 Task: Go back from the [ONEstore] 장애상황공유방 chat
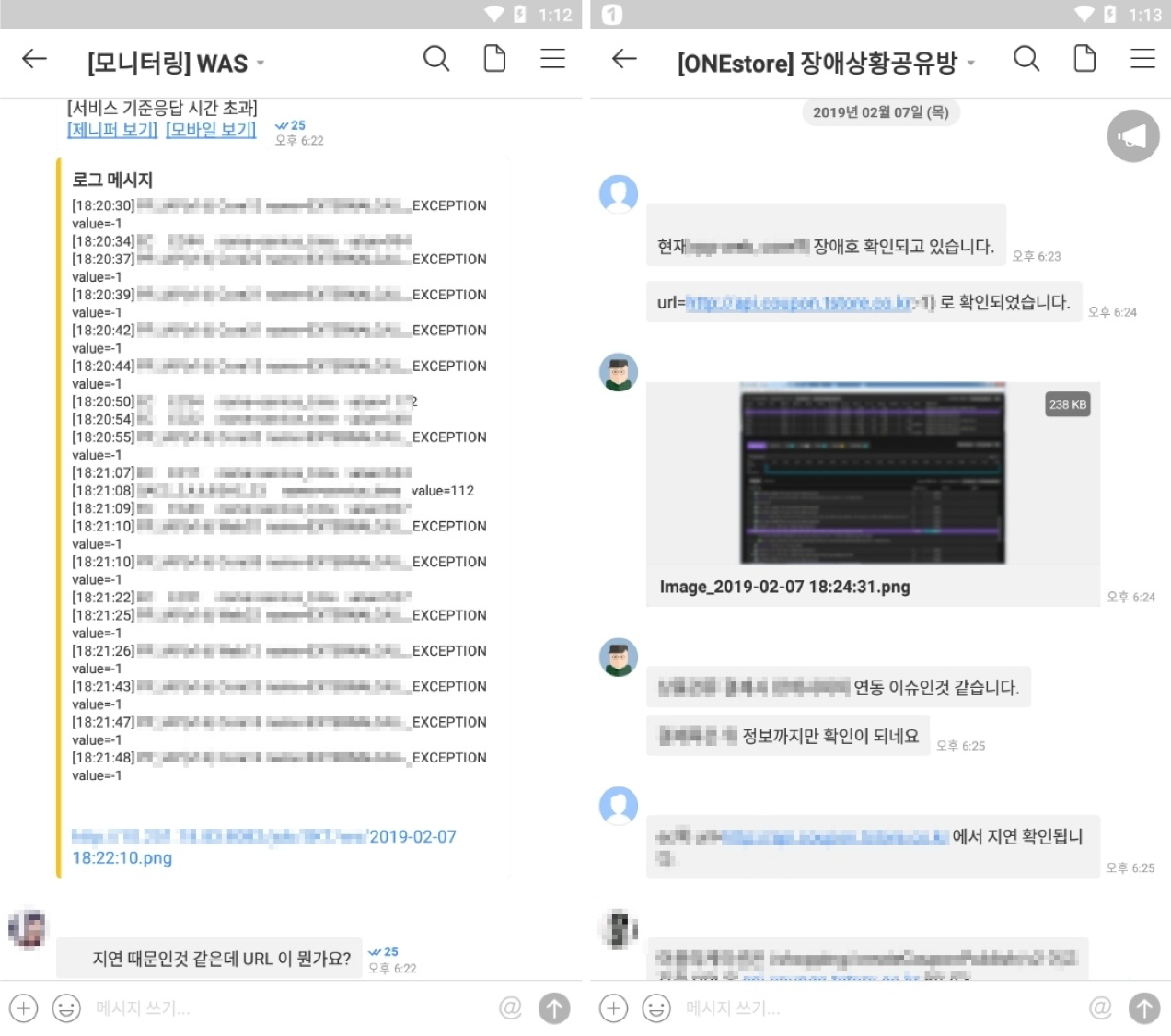click(x=624, y=59)
